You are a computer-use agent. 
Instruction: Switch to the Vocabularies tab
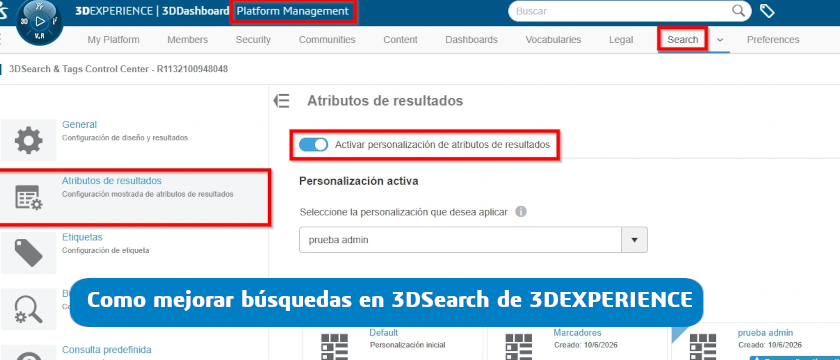tap(553, 40)
